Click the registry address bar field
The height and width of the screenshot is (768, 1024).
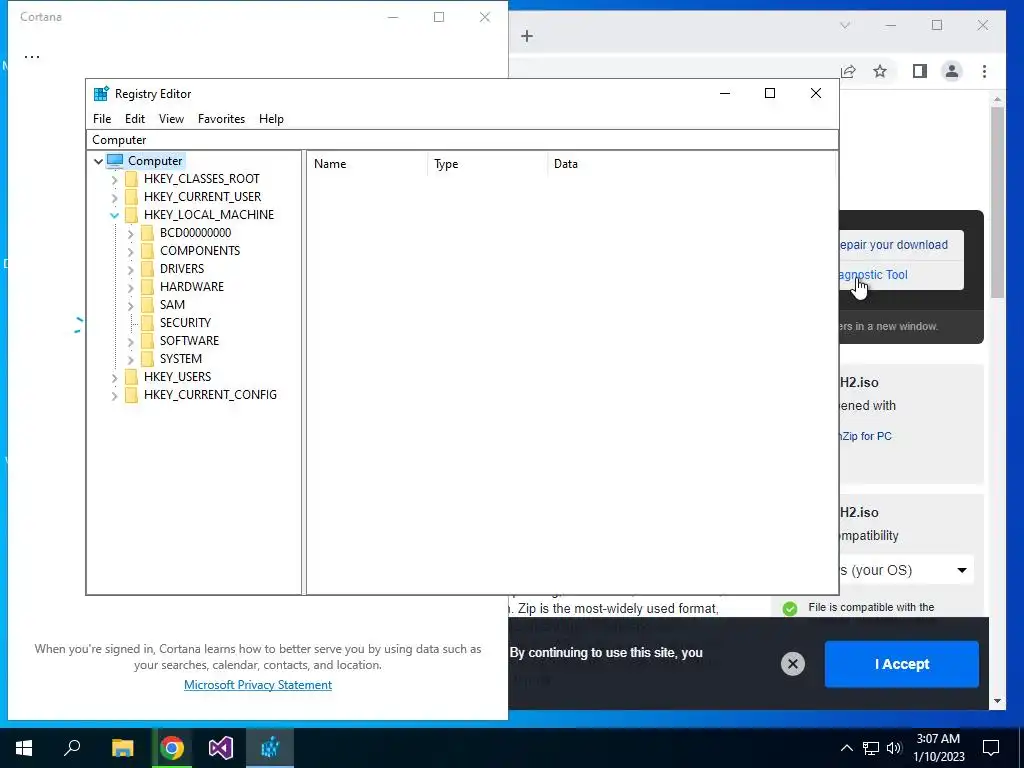pos(462,140)
